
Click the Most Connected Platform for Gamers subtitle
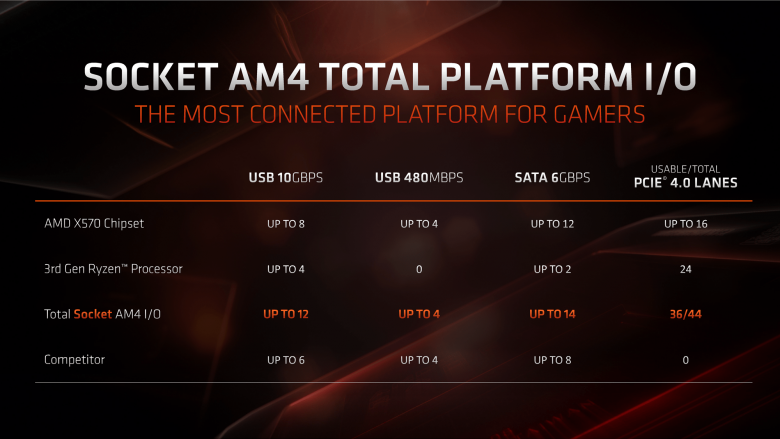coord(390,114)
